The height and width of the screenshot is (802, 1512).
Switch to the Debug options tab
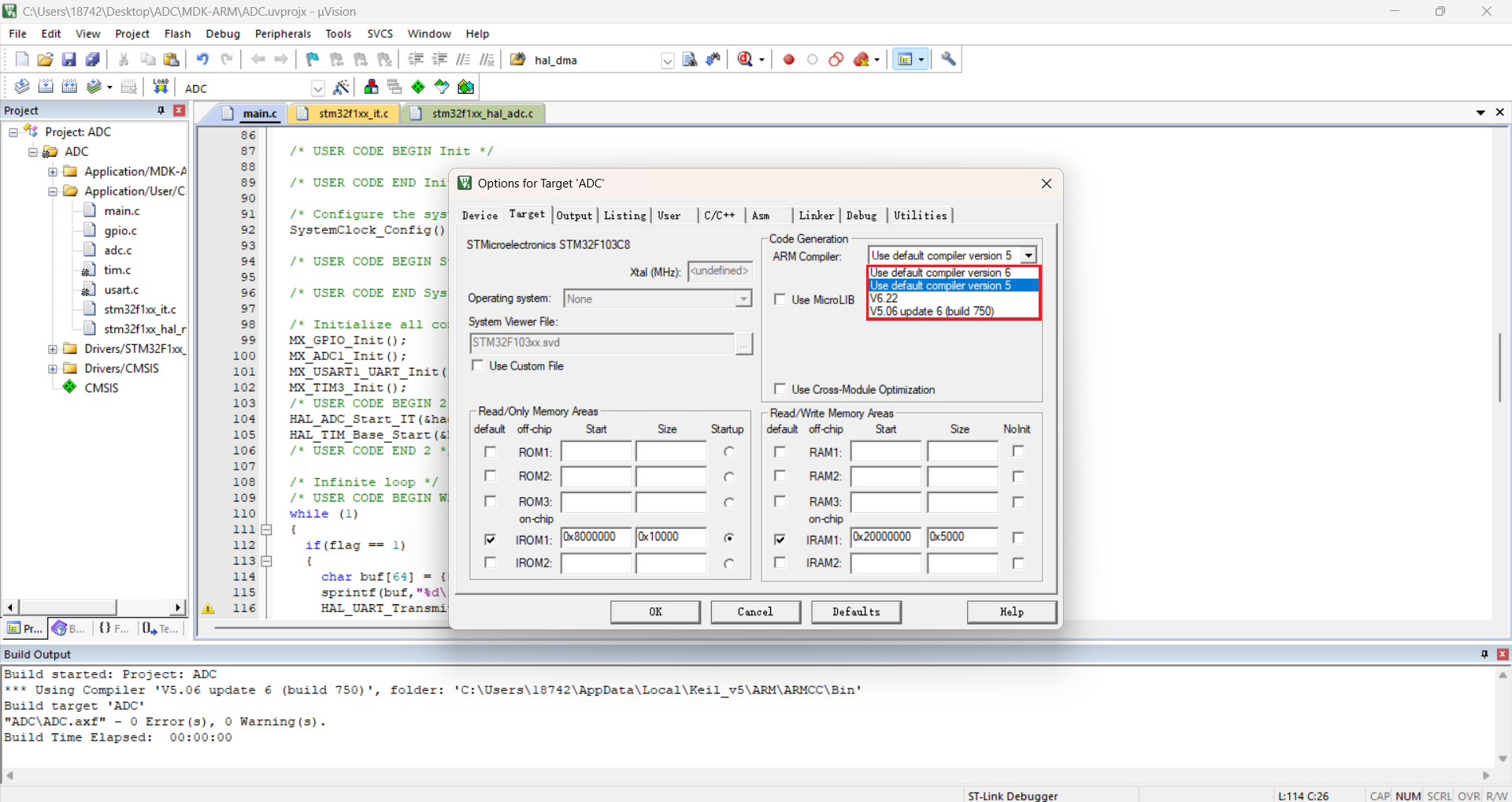click(862, 216)
